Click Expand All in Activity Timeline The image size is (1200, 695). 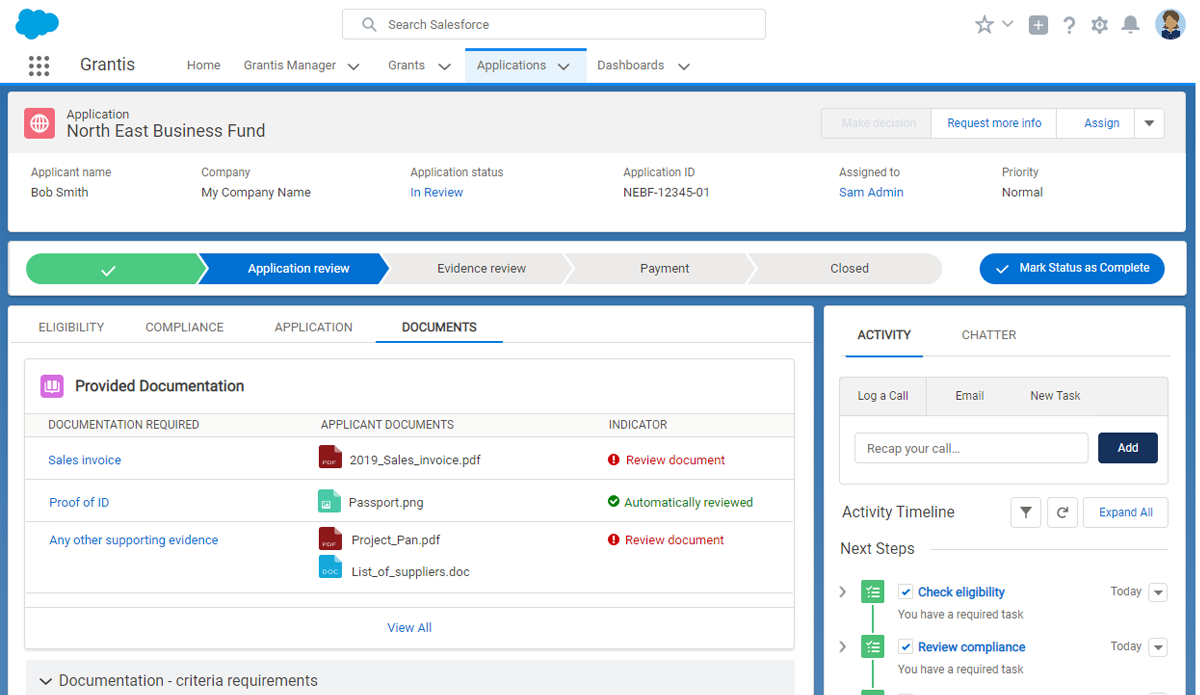(1125, 513)
